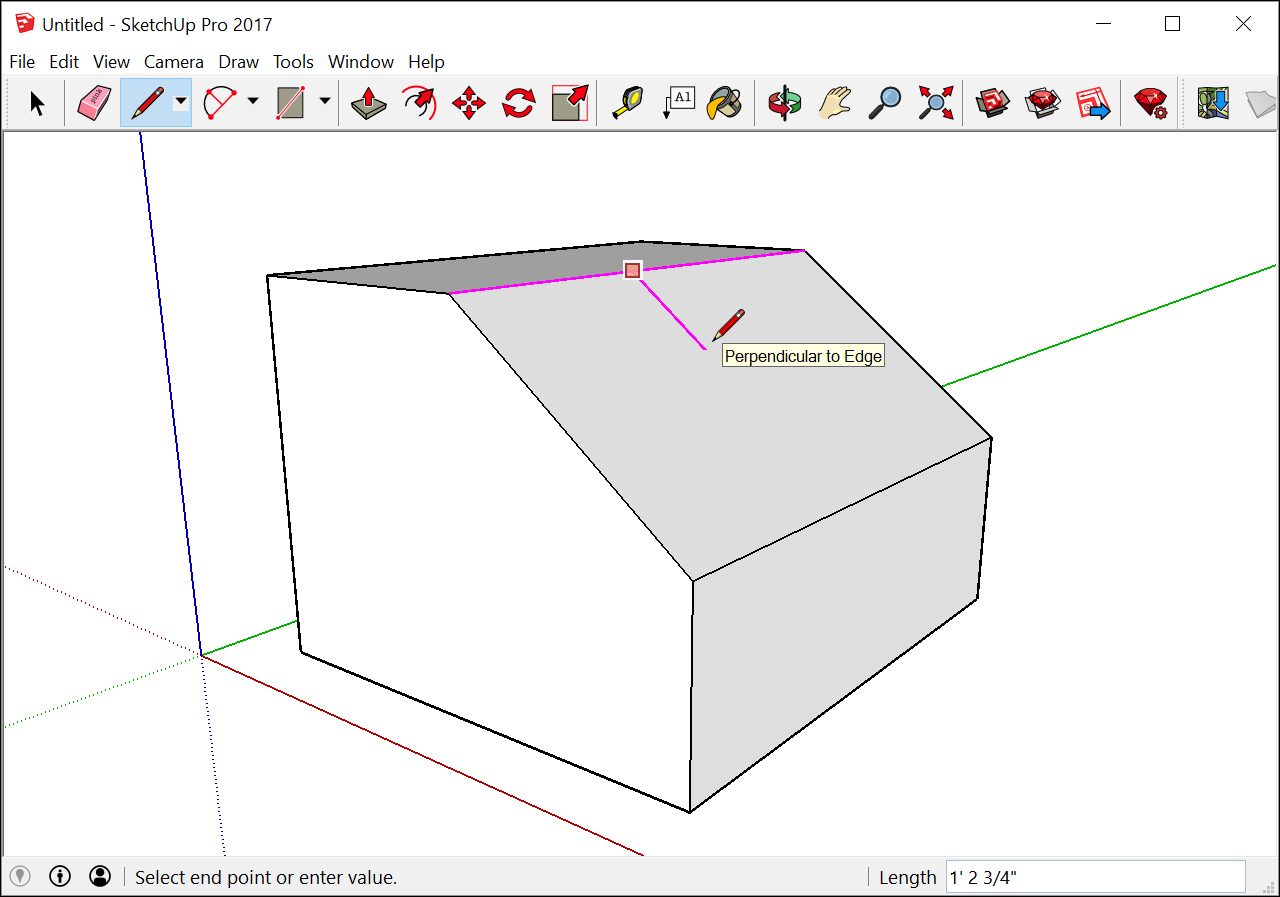This screenshot has height=897, width=1280.
Task: Select the Move tool
Action: (468, 102)
